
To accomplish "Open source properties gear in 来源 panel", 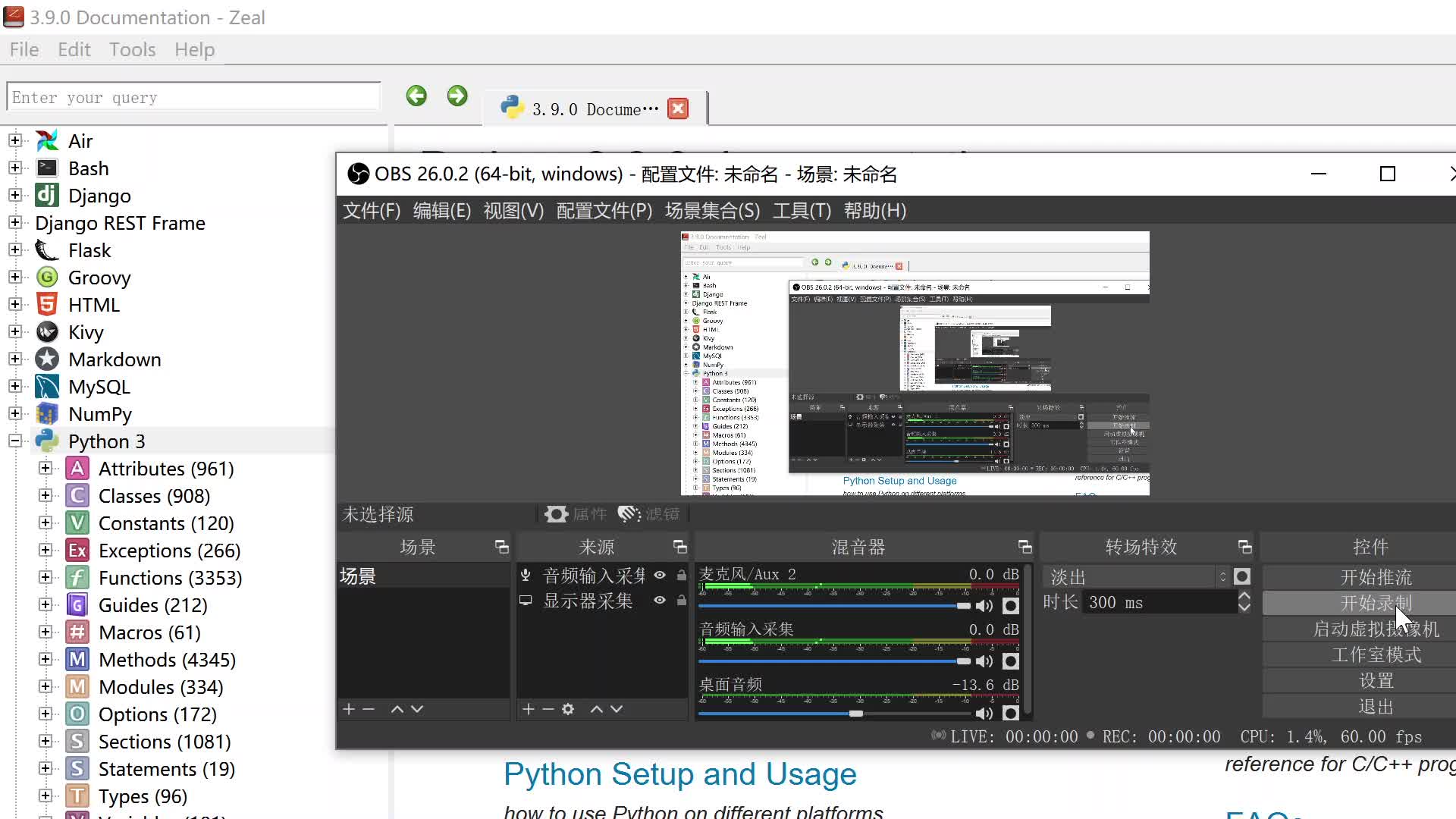I will click(x=568, y=709).
